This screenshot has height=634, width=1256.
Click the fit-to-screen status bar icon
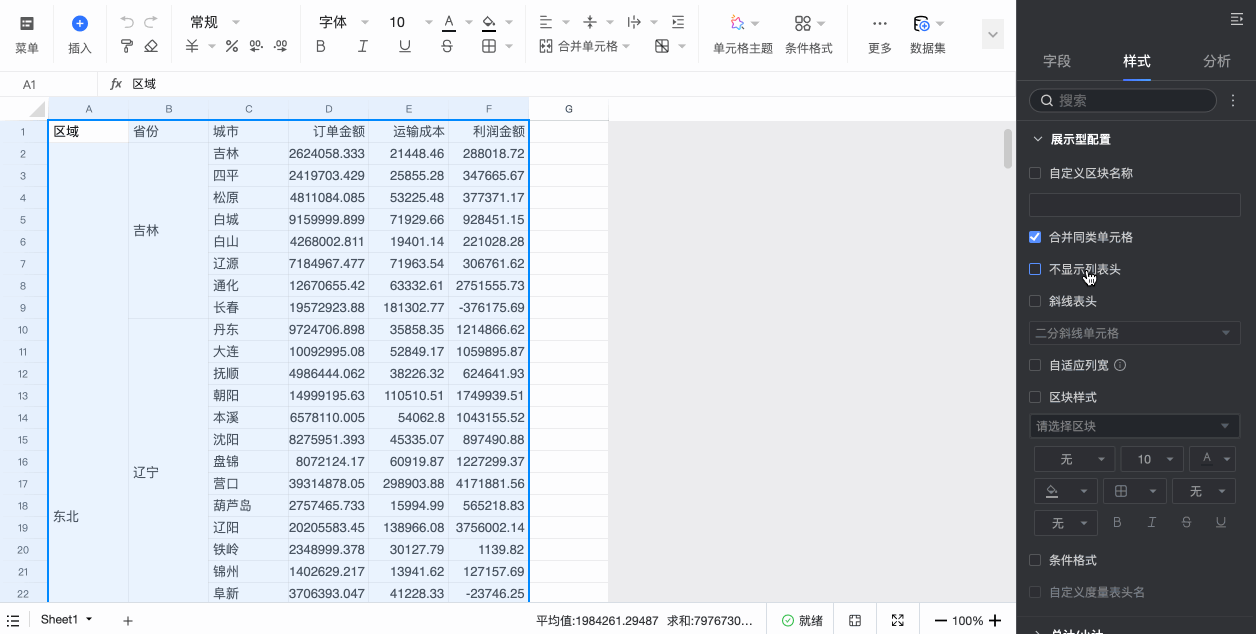pyautogui.click(x=855, y=621)
